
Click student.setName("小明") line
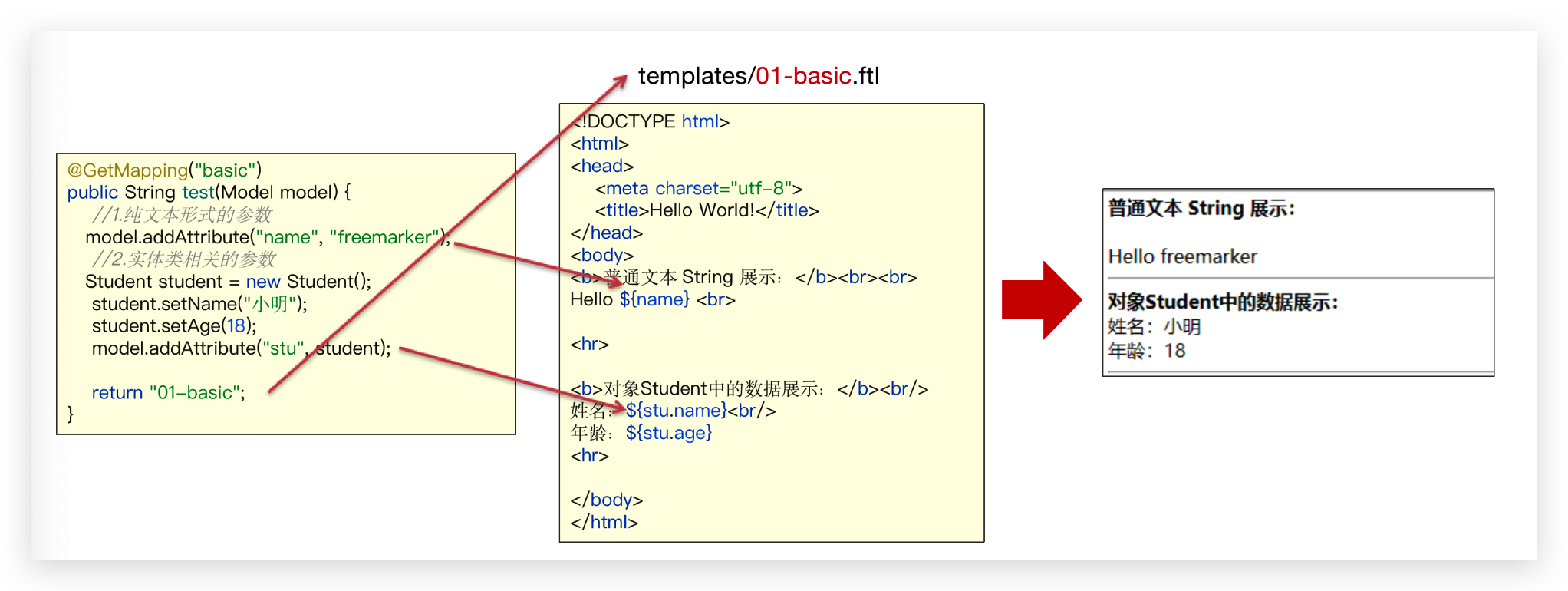(x=199, y=303)
